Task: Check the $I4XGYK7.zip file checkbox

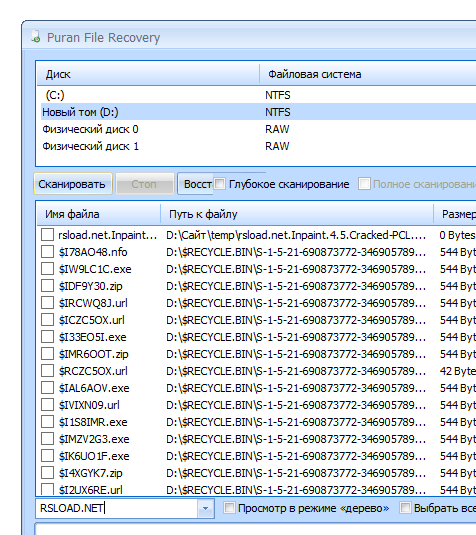Action: [x=47, y=473]
